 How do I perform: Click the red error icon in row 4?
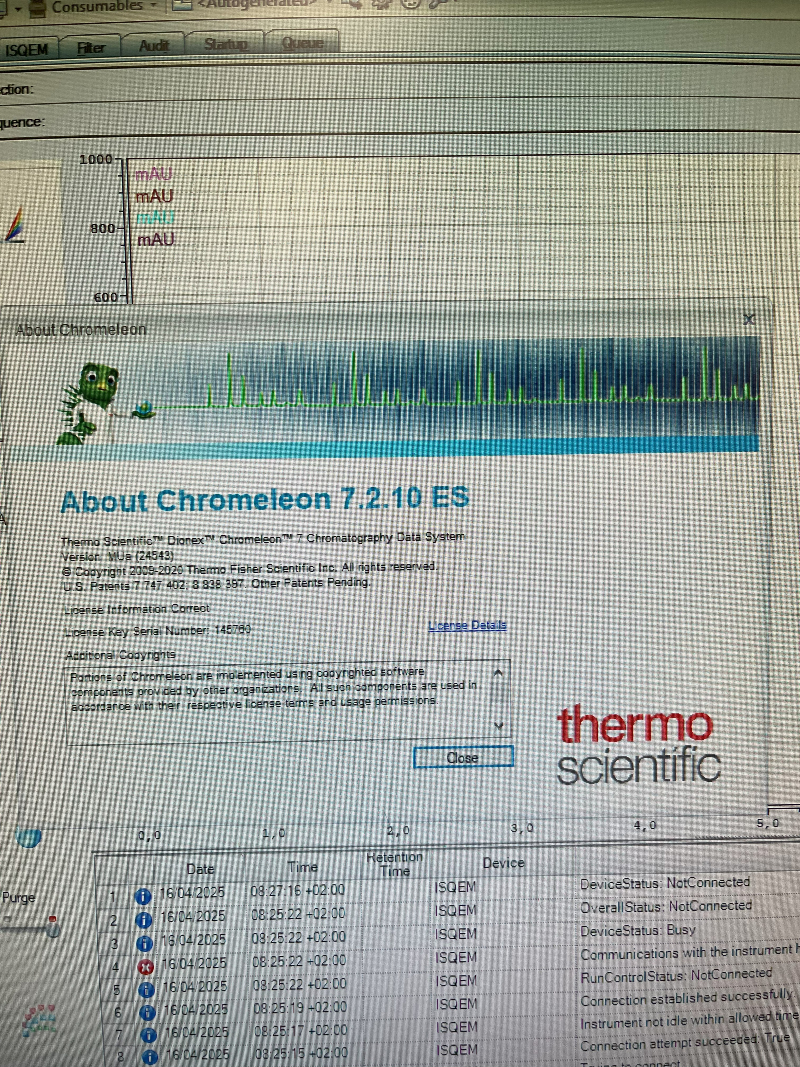(145, 967)
